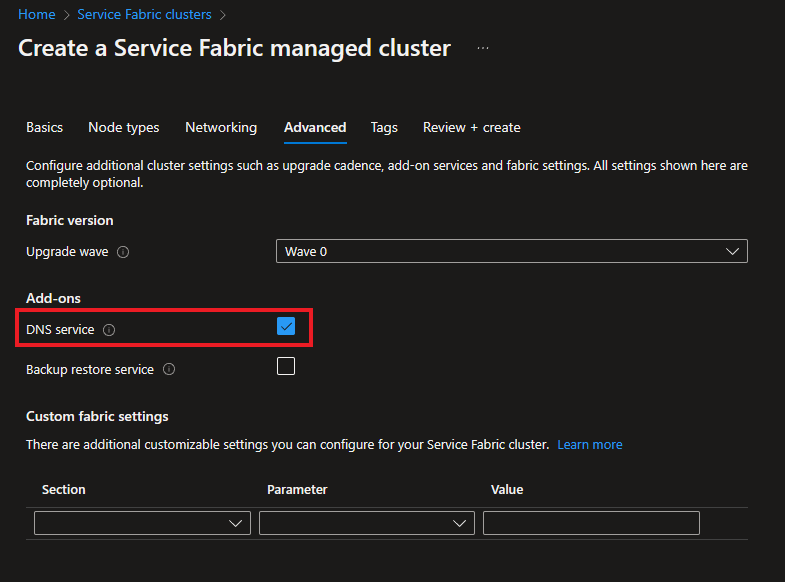Open the Review + create tab
Screen dimensions: 785x582
click(x=471, y=127)
